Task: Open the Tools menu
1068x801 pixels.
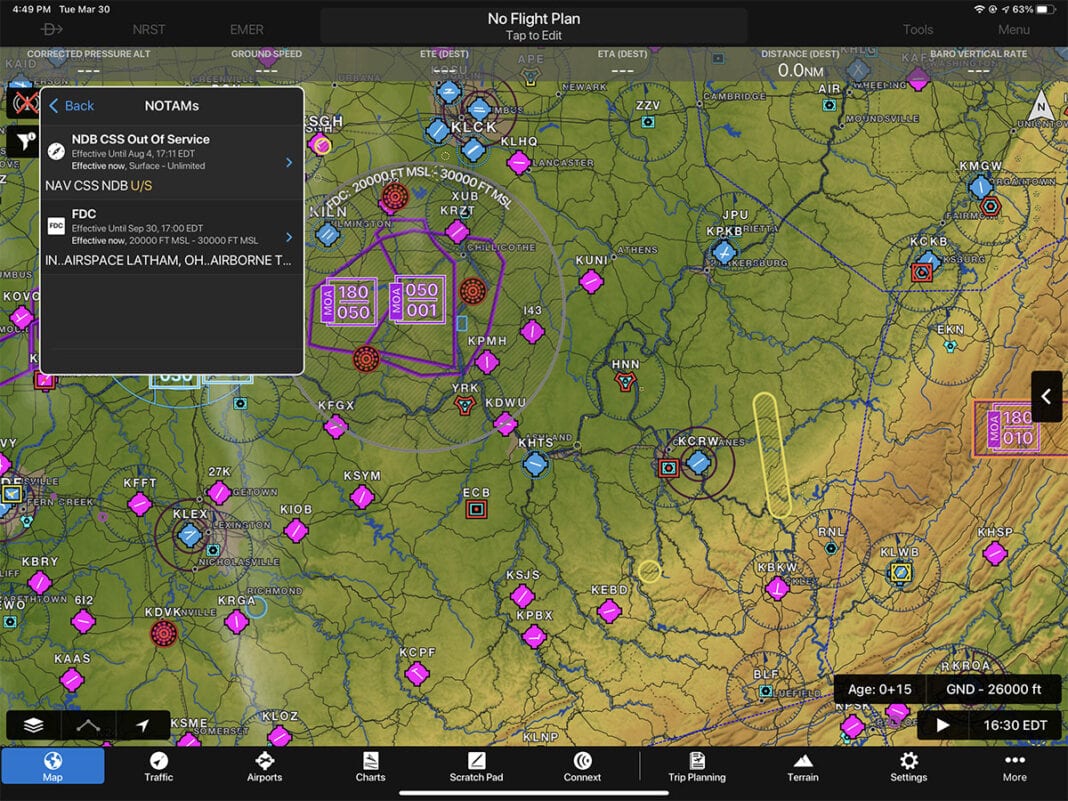Action: (x=917, y=29)
